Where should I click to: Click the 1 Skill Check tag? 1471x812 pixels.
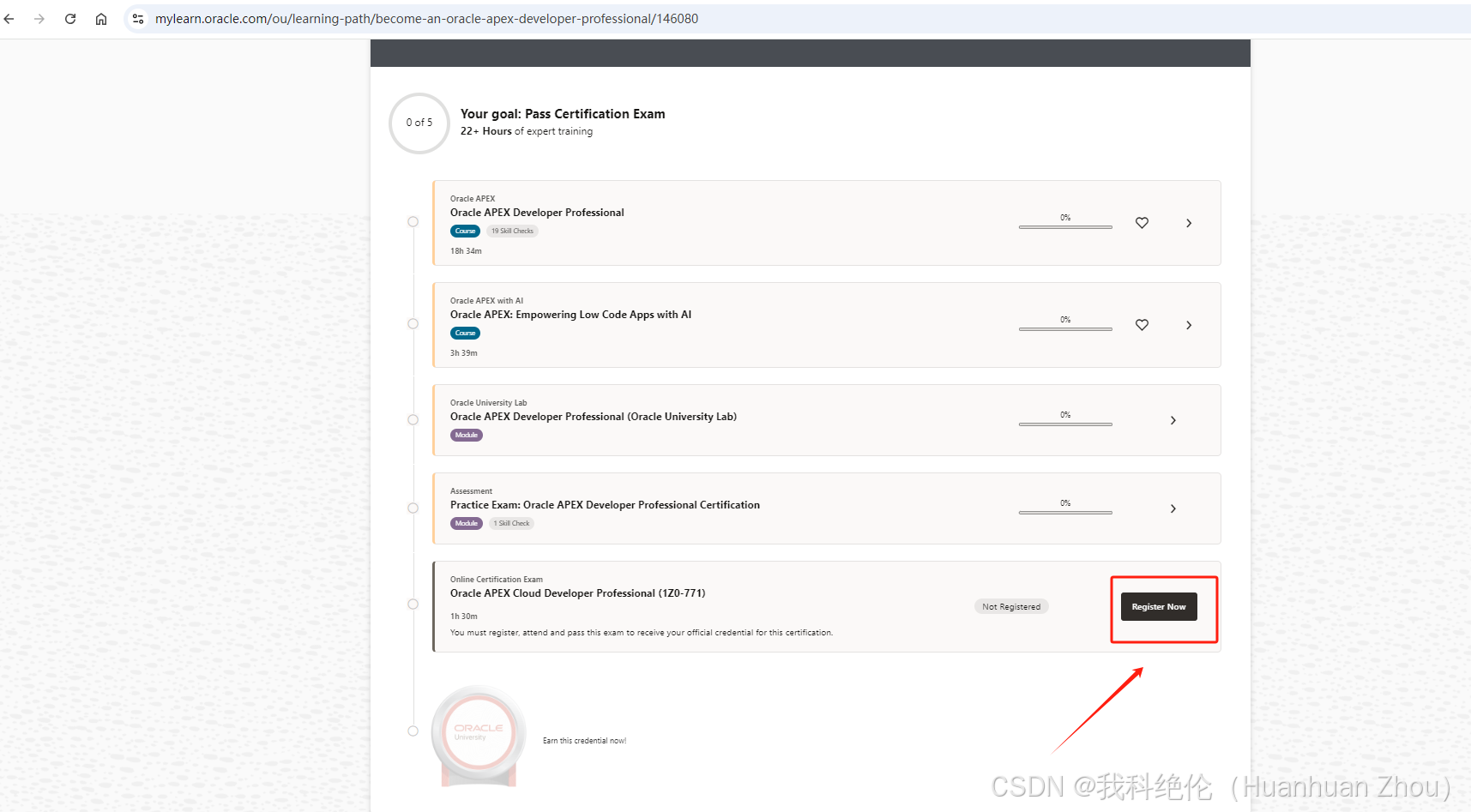(x=511, y=523)
